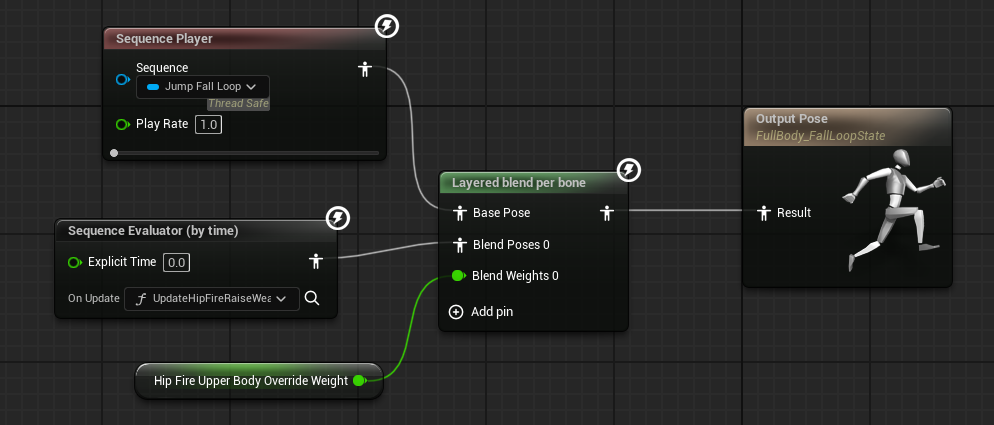
Task: Click the Thread Safe label
Action: tap(238, 103)
